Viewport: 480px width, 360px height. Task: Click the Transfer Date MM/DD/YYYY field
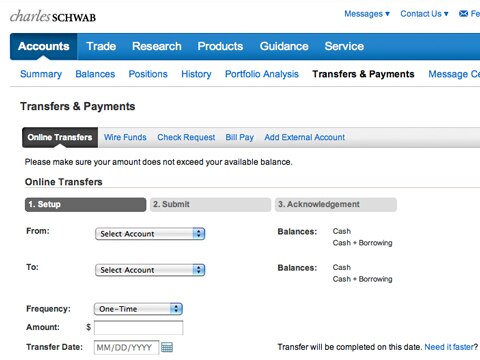pos(126,348)
